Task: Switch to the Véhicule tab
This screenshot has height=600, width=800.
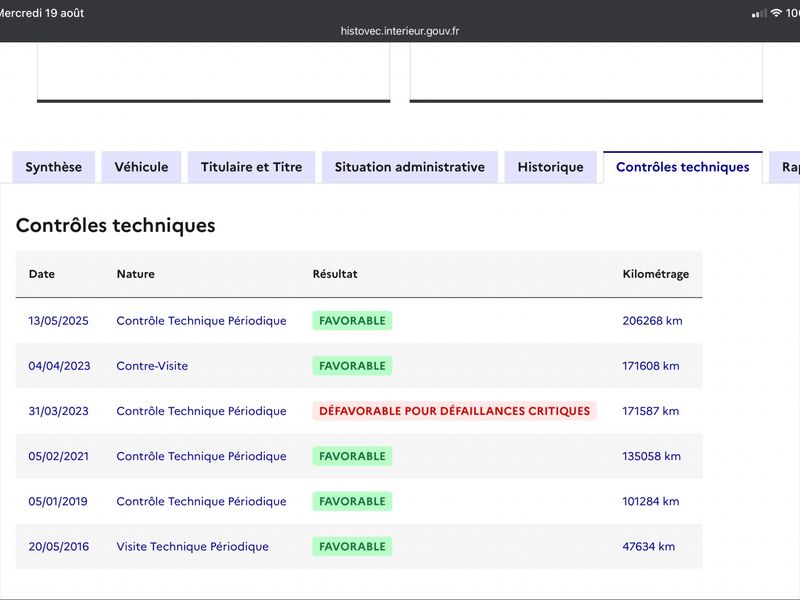Action: (x=141, y=167)
